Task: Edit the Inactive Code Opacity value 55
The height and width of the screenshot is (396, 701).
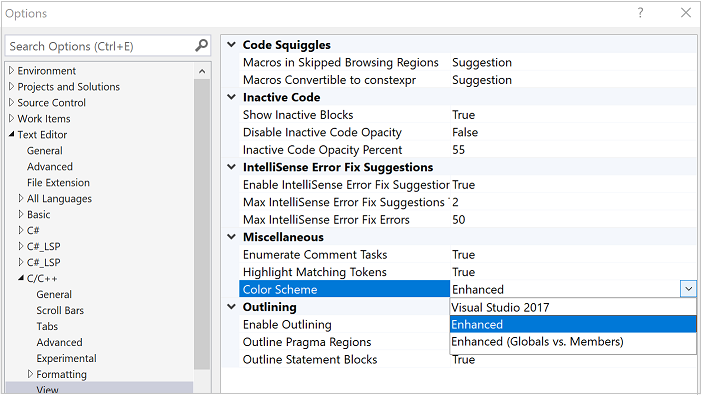Action: pyautogui.click(x=459, y=150)
